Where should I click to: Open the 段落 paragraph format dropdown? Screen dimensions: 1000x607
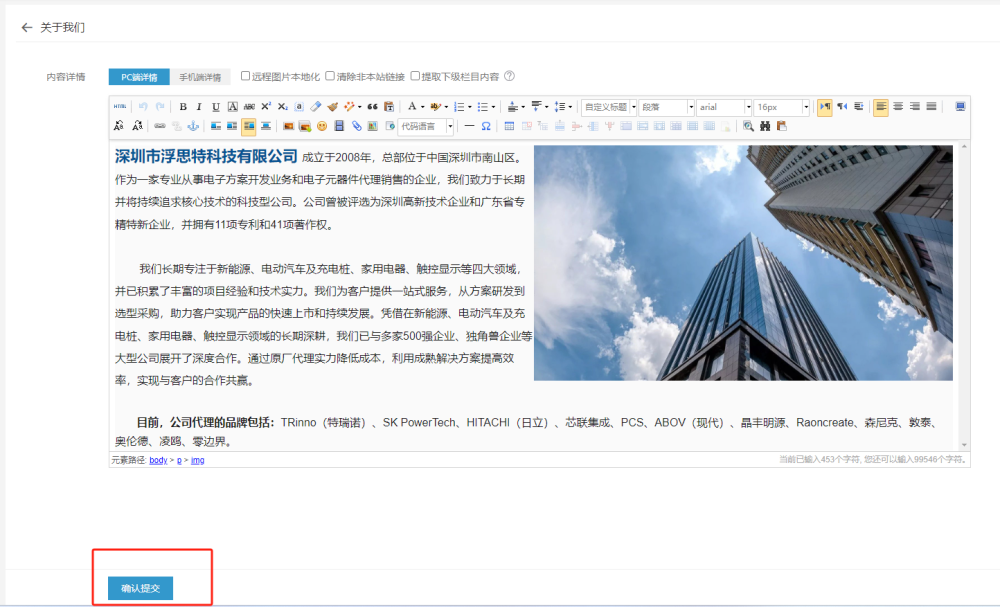click(x=666, y=107)
